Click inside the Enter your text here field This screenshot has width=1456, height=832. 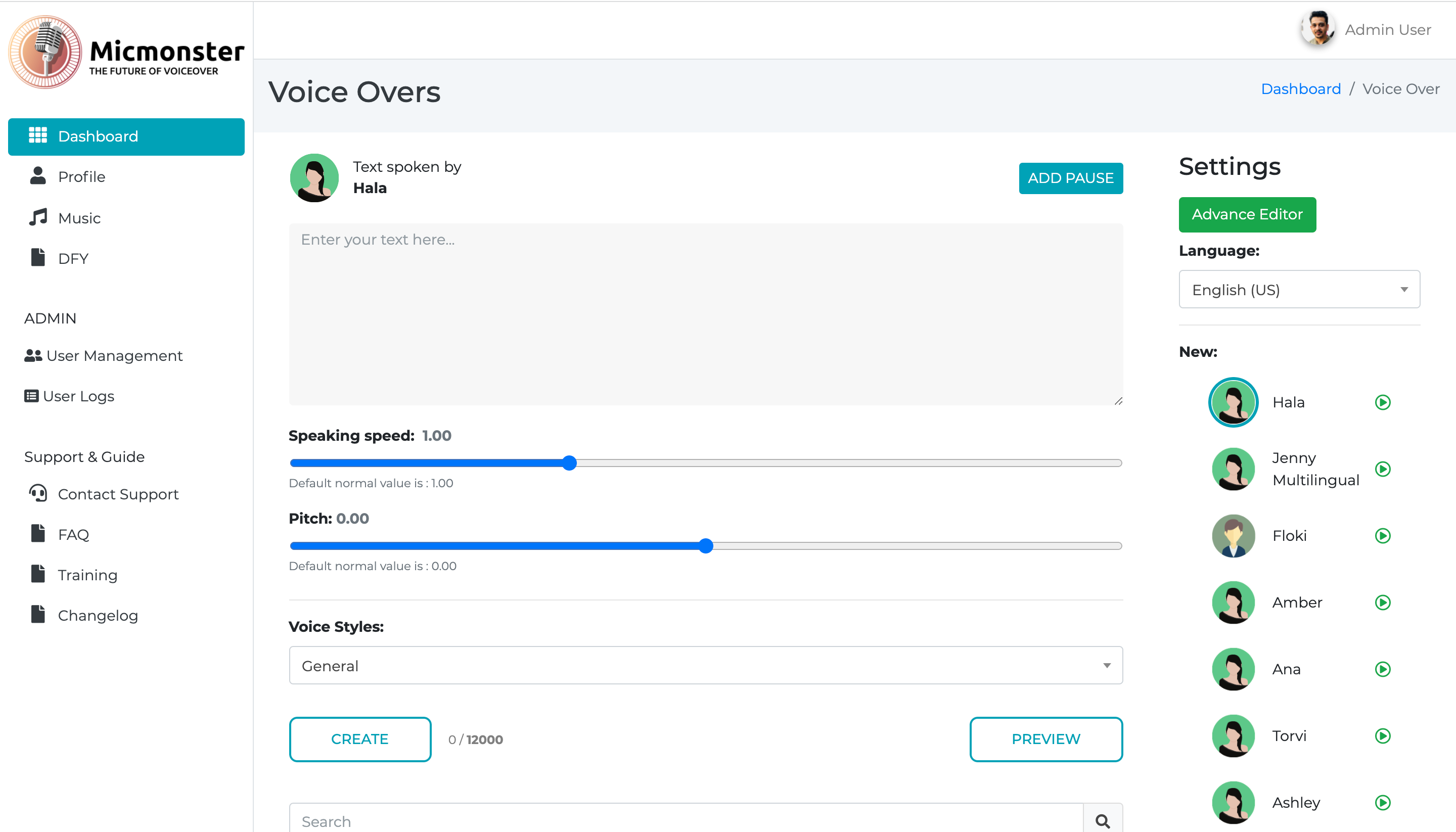pos(705,314)
